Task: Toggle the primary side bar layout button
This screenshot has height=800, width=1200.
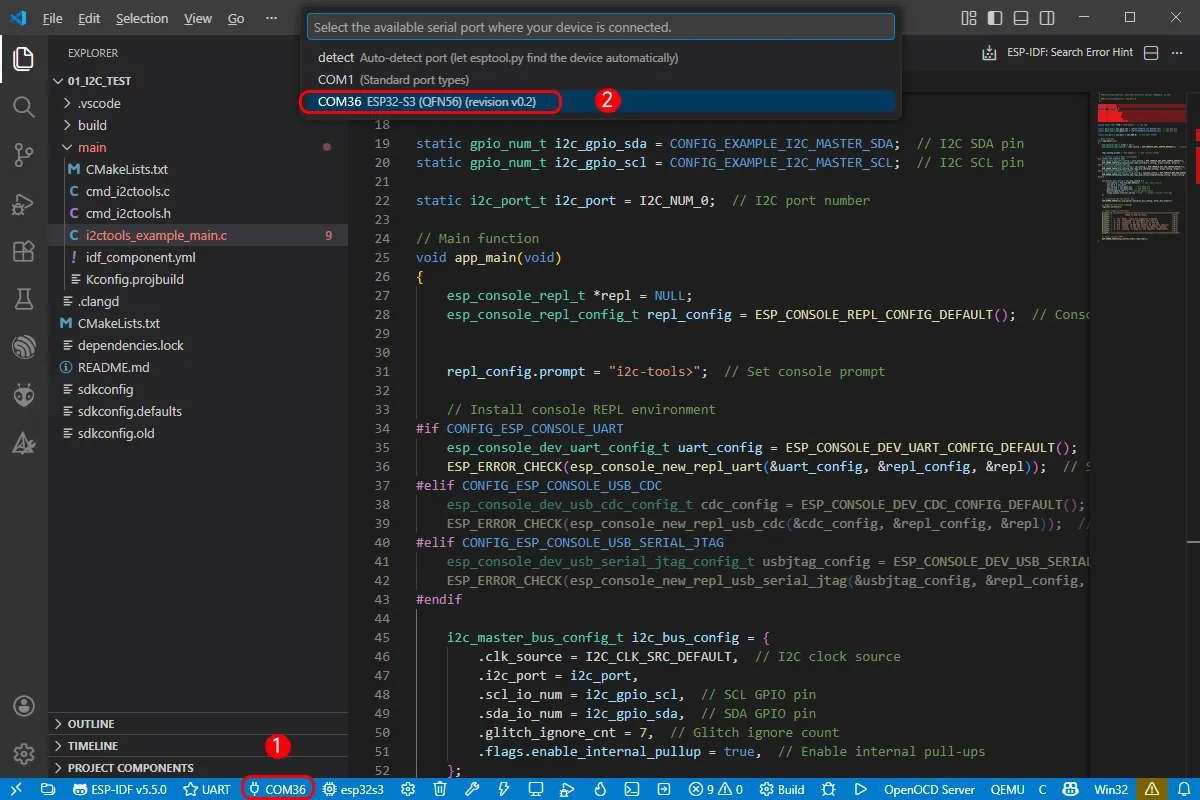Action: 994,18
